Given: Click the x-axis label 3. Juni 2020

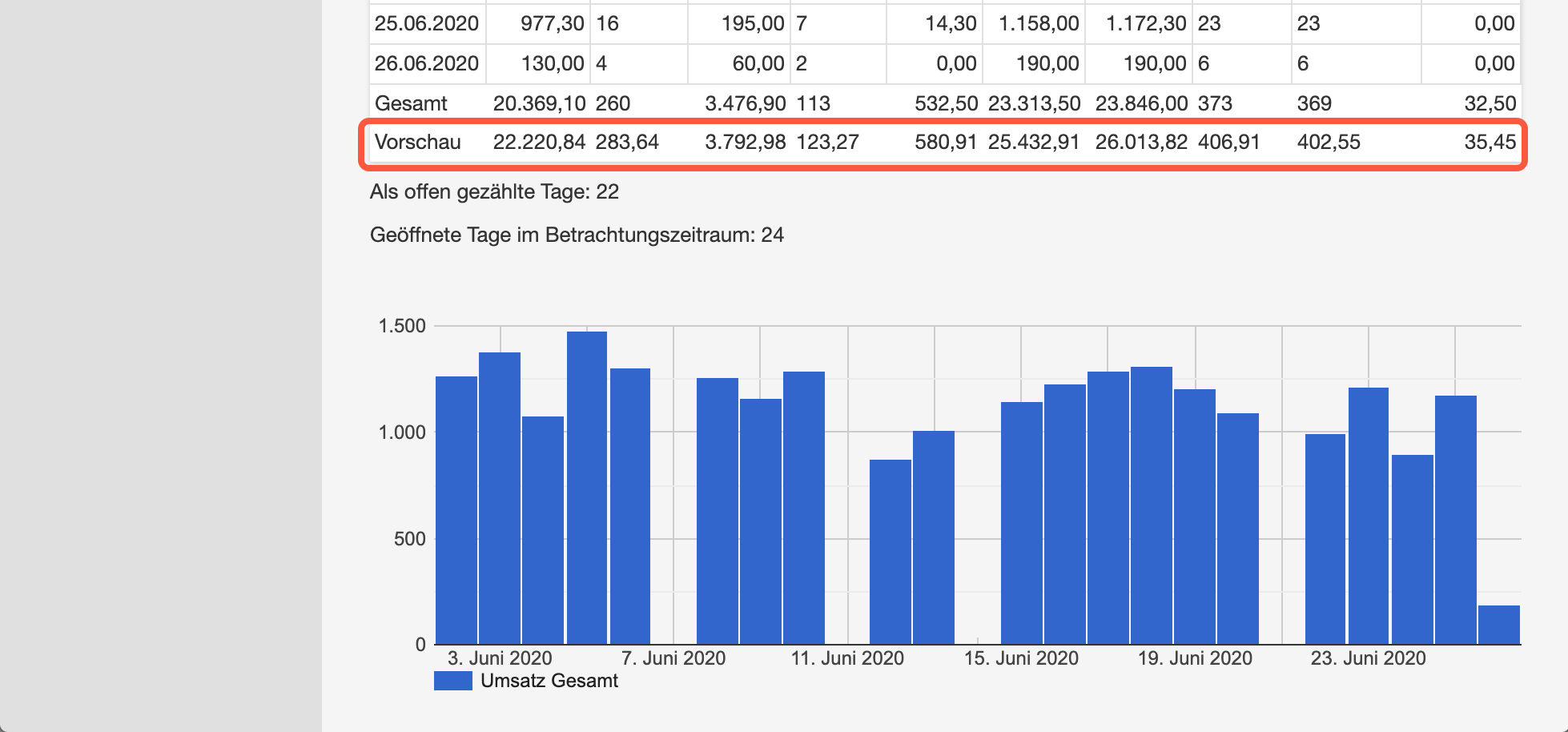Looking at the screenshot, I should click(500, 658).
